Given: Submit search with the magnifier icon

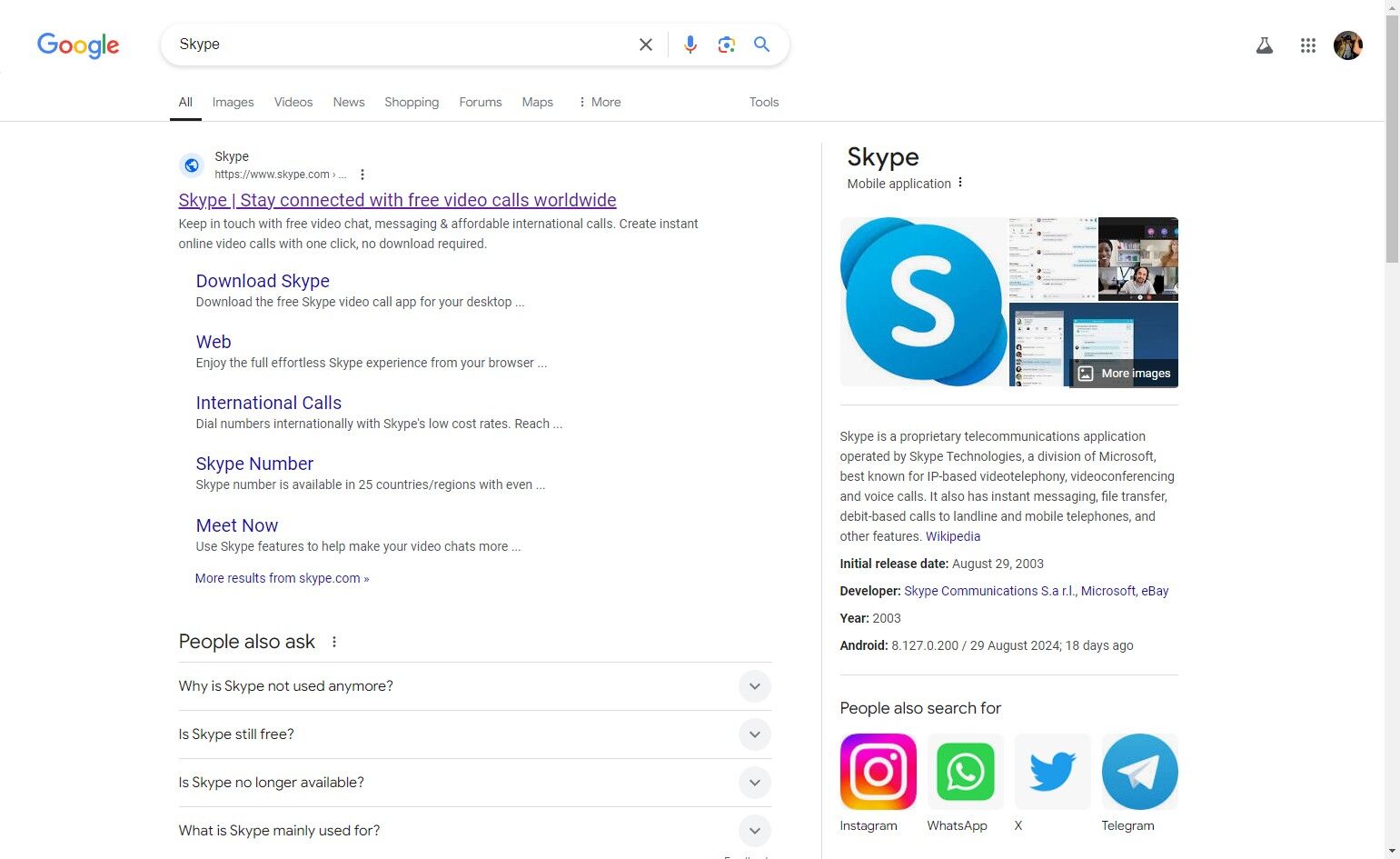Looking at the screenshot, I should point(762,45).
